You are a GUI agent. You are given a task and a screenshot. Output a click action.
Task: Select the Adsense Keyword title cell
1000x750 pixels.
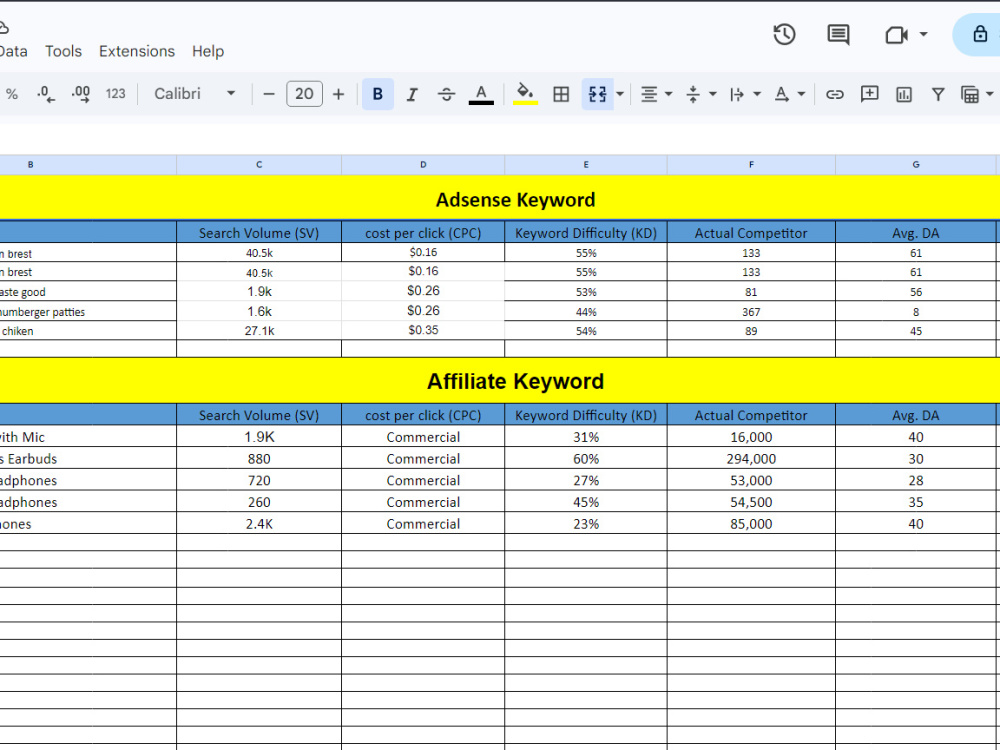click(x=500, y=199)
